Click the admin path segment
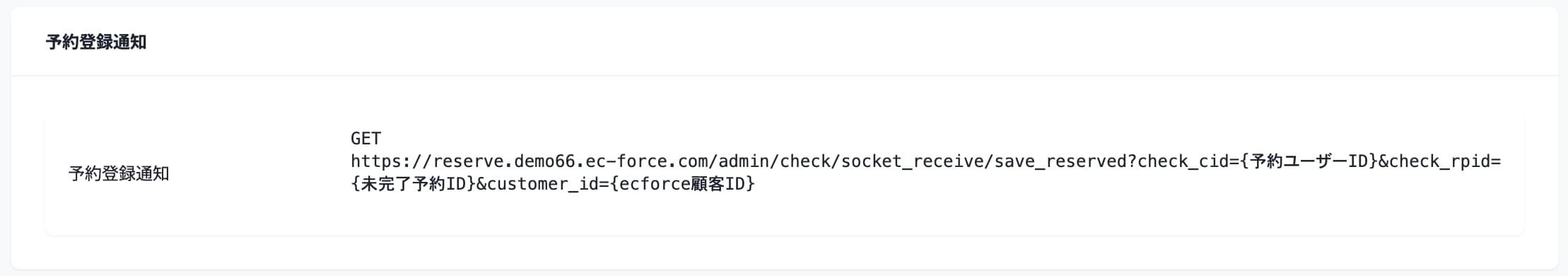Screen dimensions: 1568x276 pyautogui.click(x=744, y=161)
